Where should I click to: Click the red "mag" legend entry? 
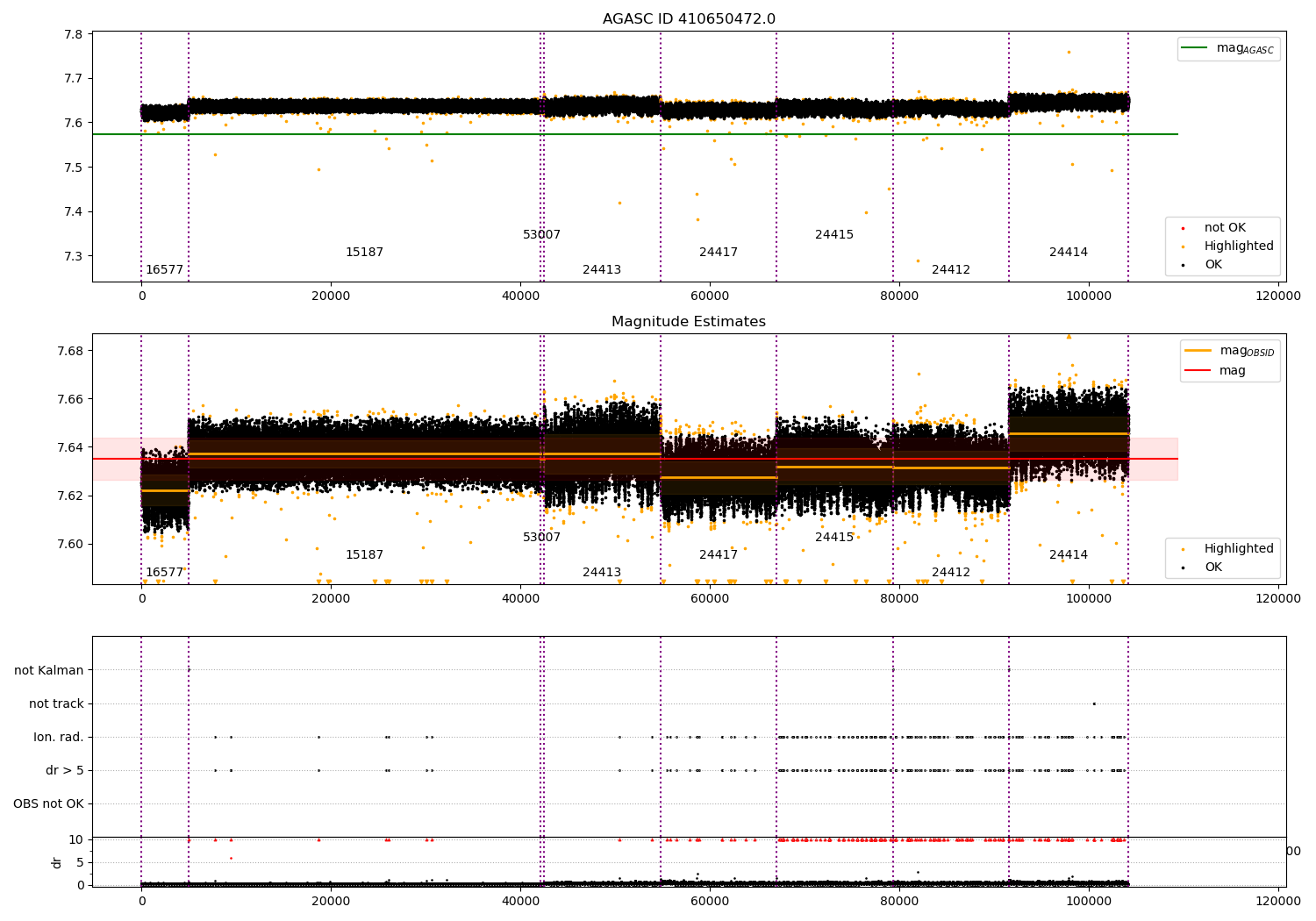1216,371
